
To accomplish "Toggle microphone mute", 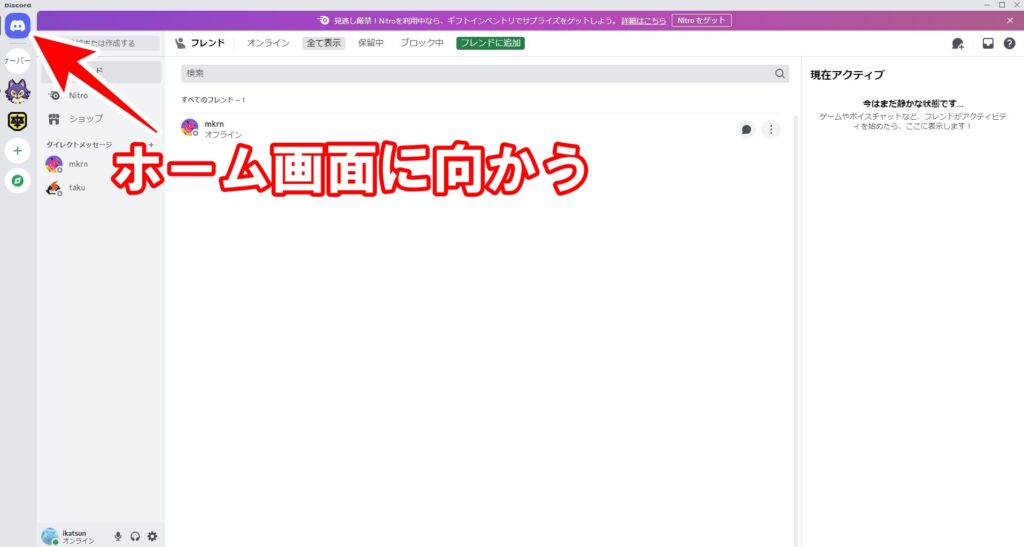I will [118, 537].
